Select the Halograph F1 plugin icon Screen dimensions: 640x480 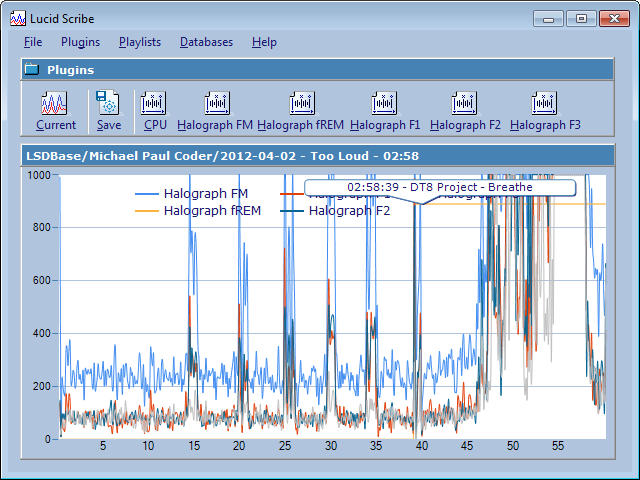(x=384, y=103)
